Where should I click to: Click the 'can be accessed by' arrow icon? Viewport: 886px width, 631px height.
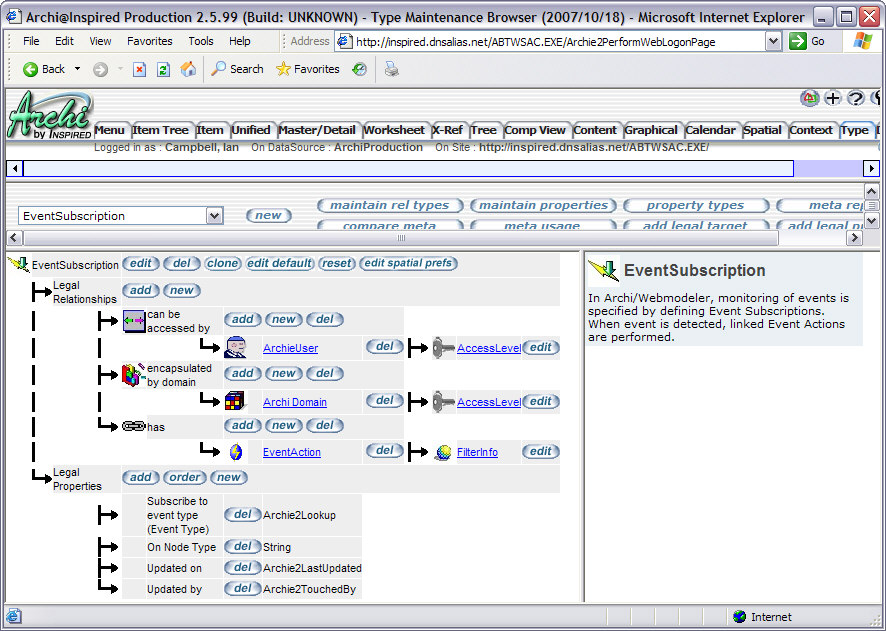click(134, 322)
